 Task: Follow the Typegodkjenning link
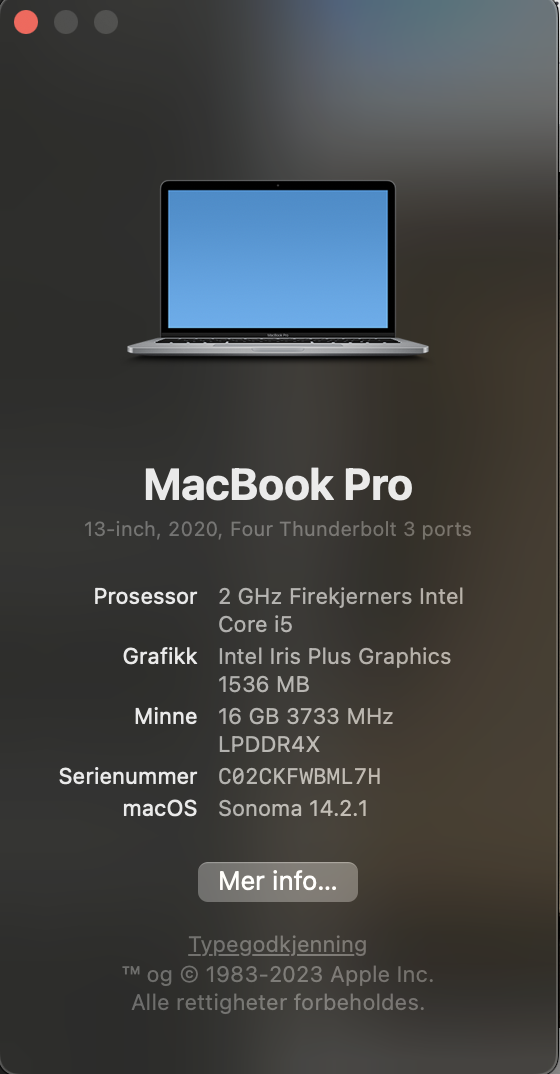[277, 945]
